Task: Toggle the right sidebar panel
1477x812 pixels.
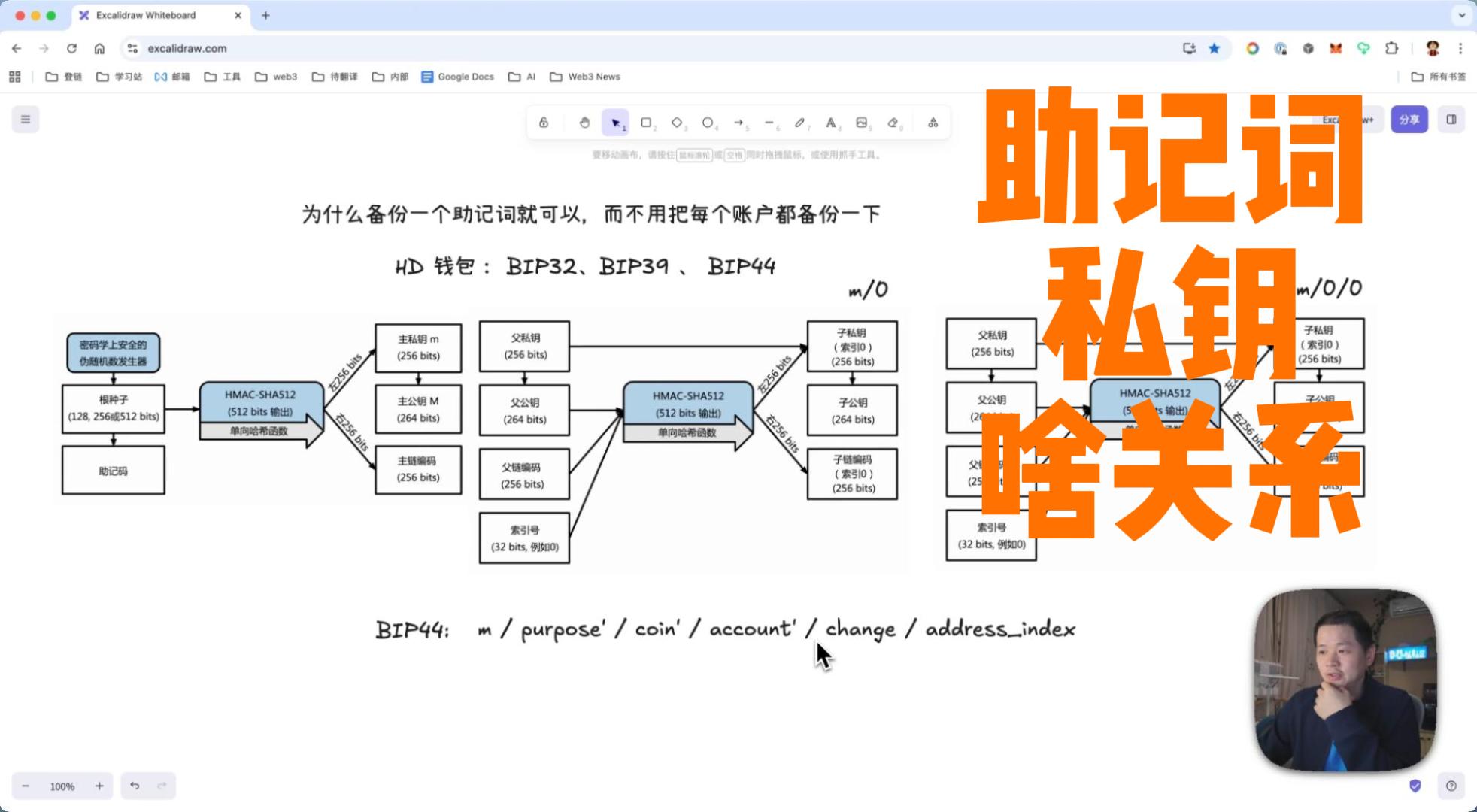Action: tap(1451, 120)
